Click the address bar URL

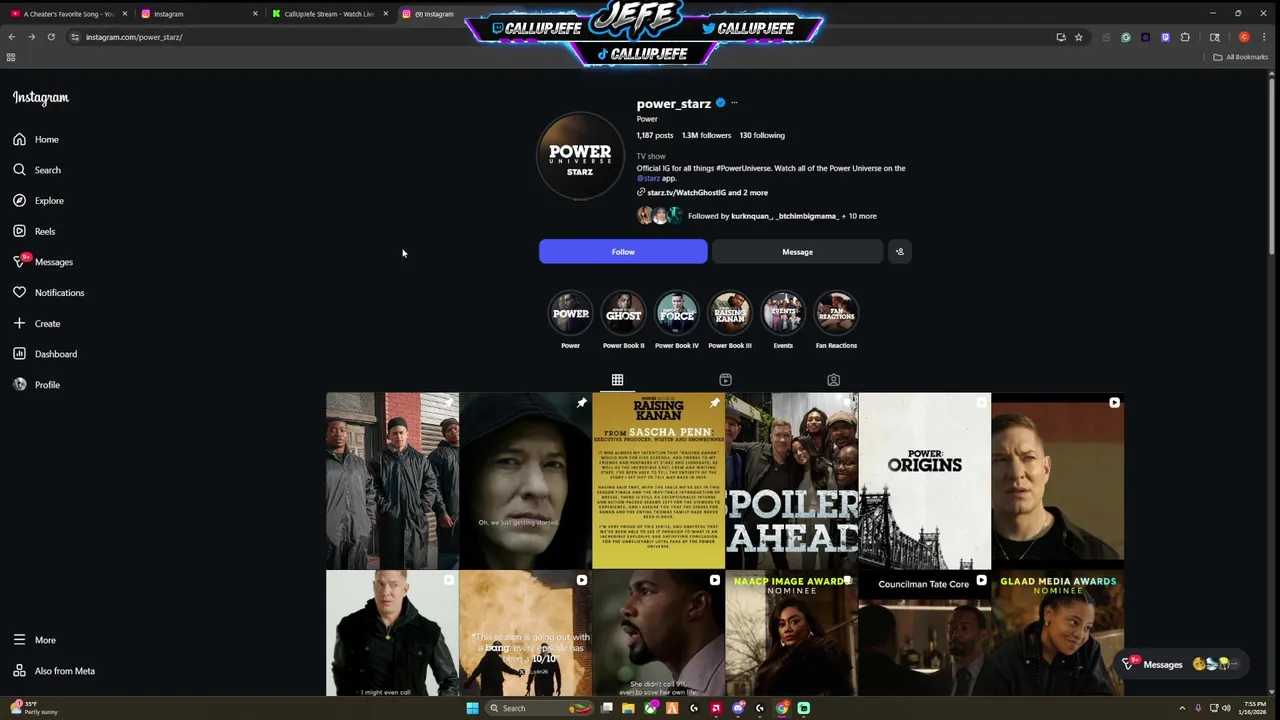pyautogui.click(x=134, y=37)
